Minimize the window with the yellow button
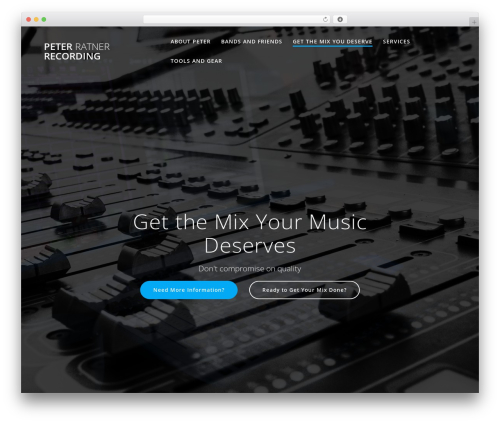This screenshot has width=500, height=423. point(36,19)
